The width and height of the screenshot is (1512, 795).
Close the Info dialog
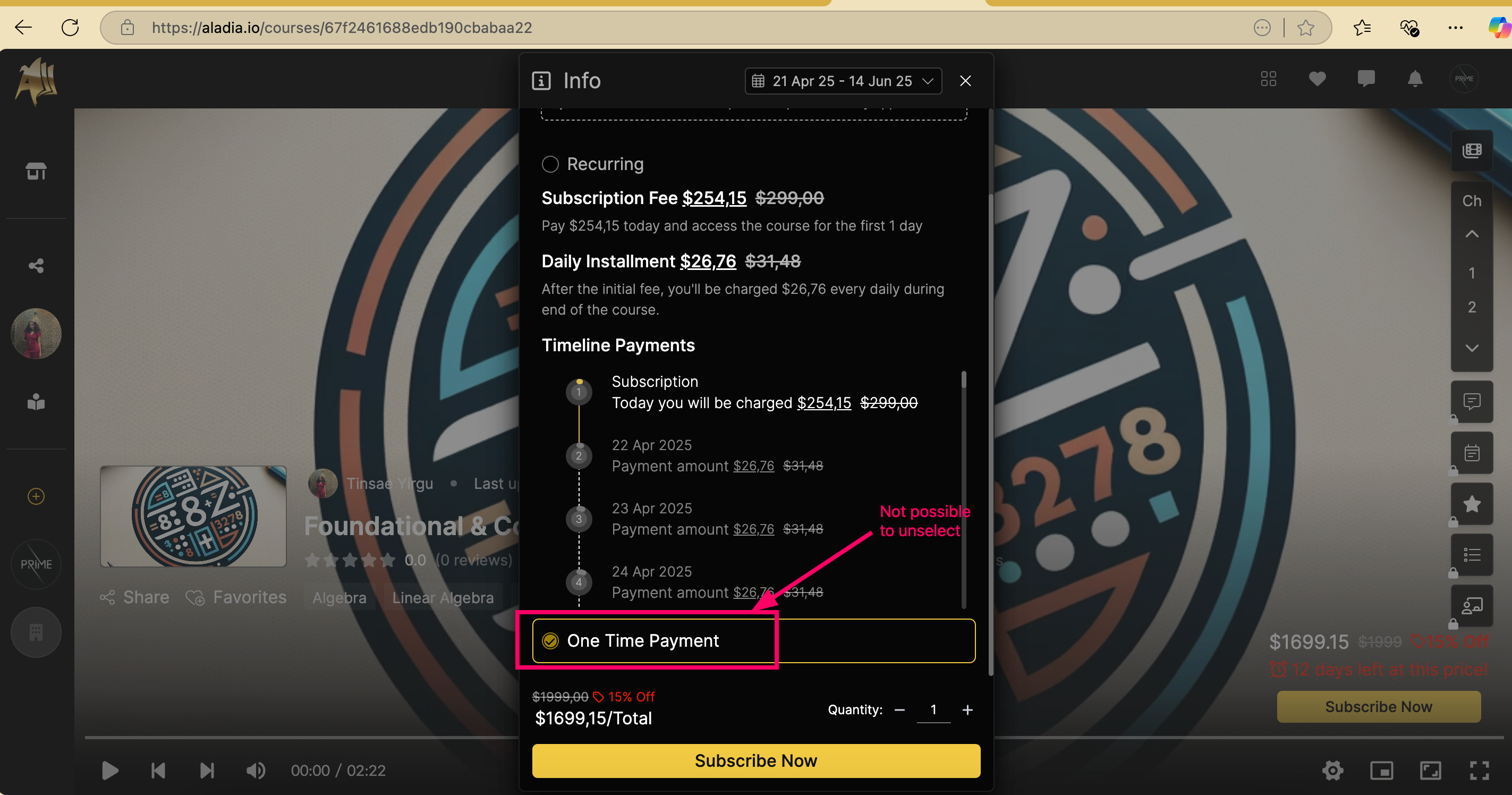965,81
